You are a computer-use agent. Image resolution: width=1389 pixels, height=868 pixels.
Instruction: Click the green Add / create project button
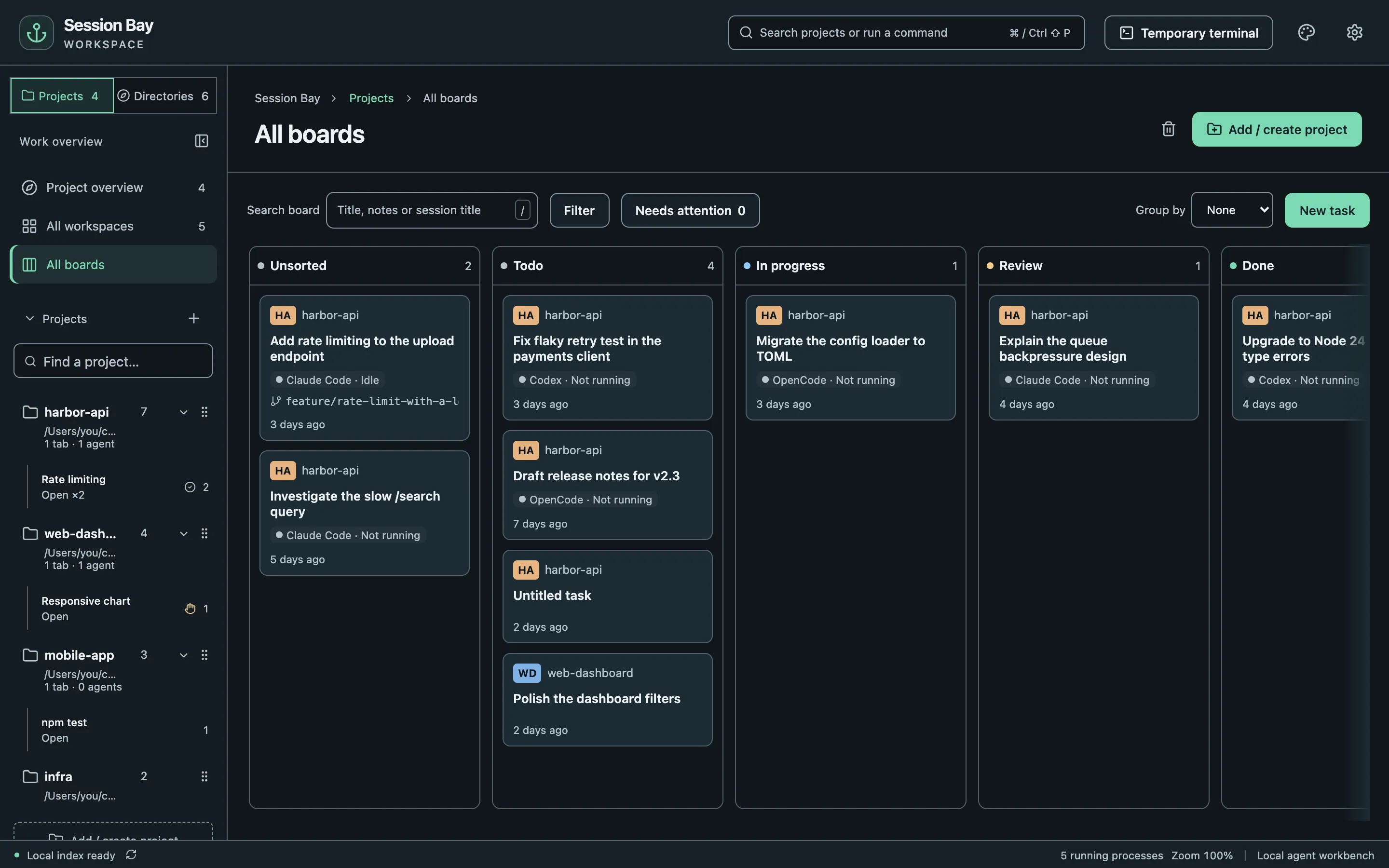pyautogui.click(x=1277, y=129)
